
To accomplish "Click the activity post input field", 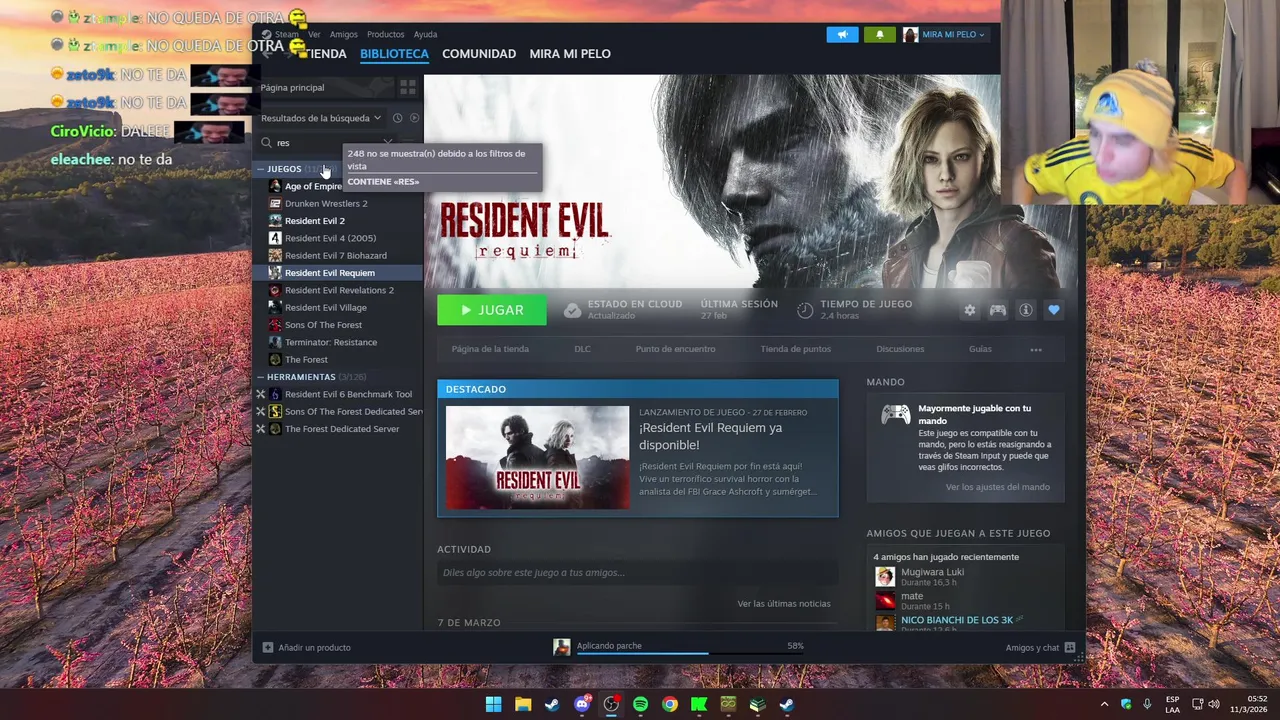I will tap(637, 572).
